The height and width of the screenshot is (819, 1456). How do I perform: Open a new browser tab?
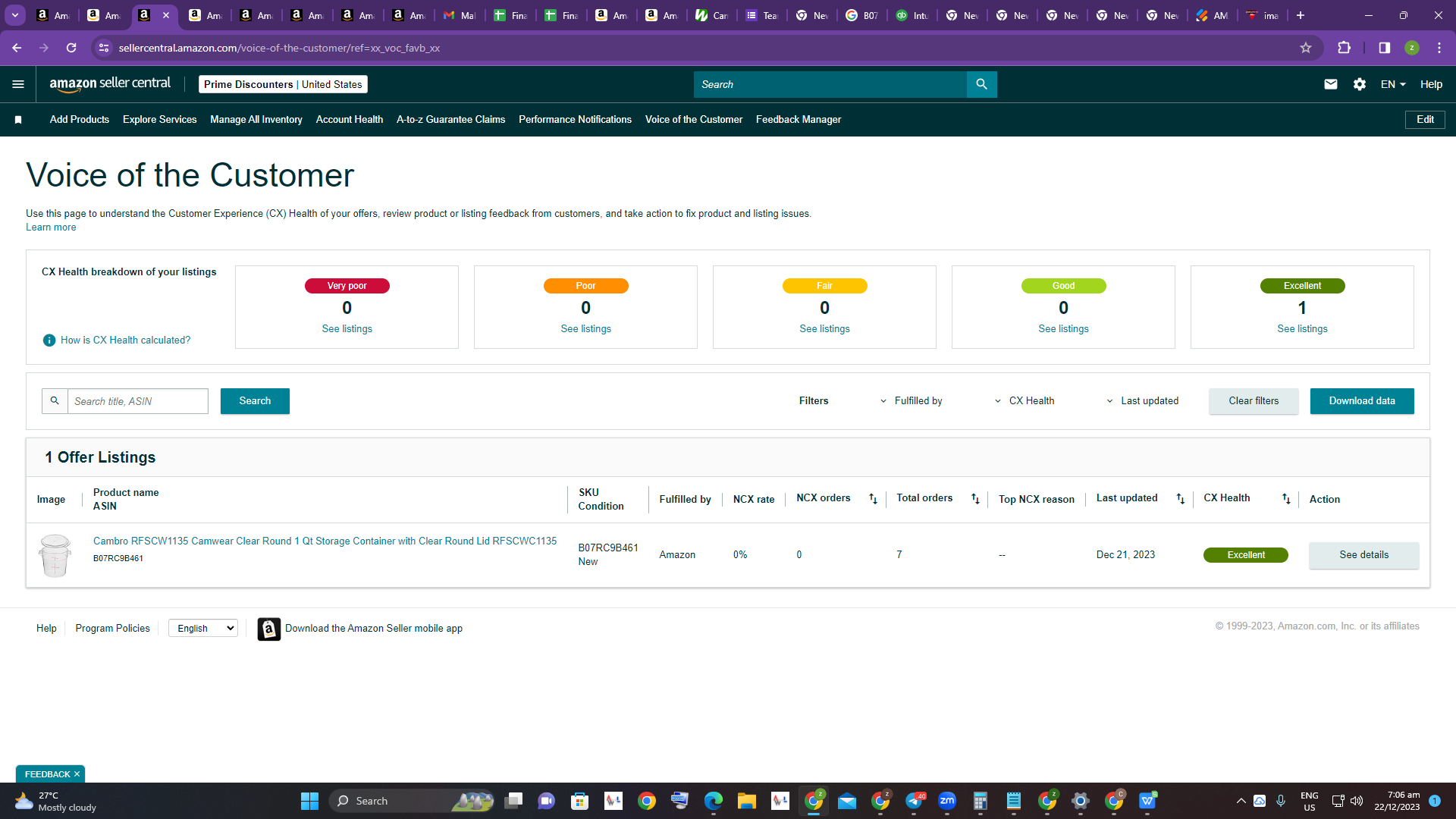coord(1301,15)
